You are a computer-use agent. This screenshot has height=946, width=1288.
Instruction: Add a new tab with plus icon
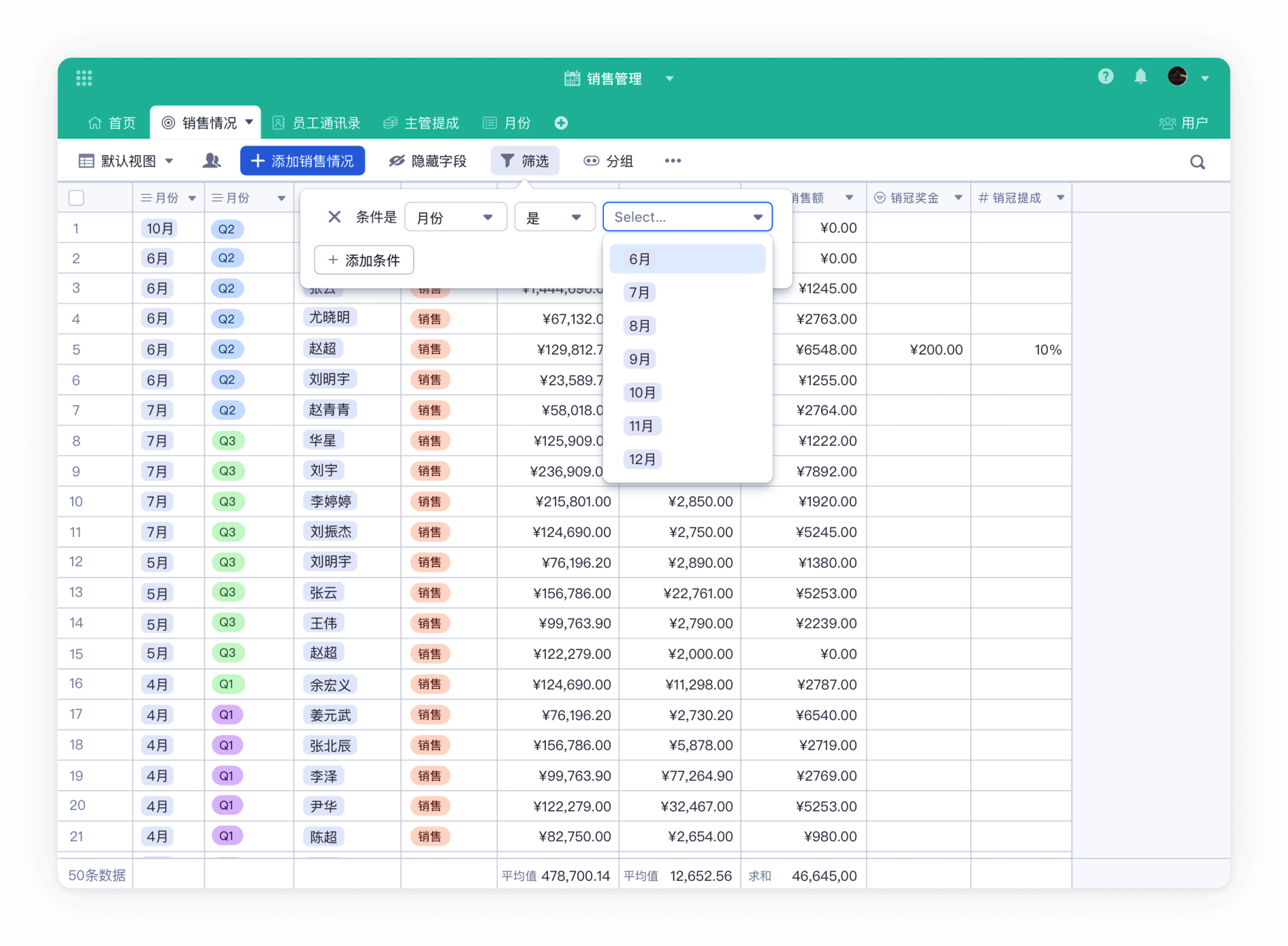click(561, 123)
